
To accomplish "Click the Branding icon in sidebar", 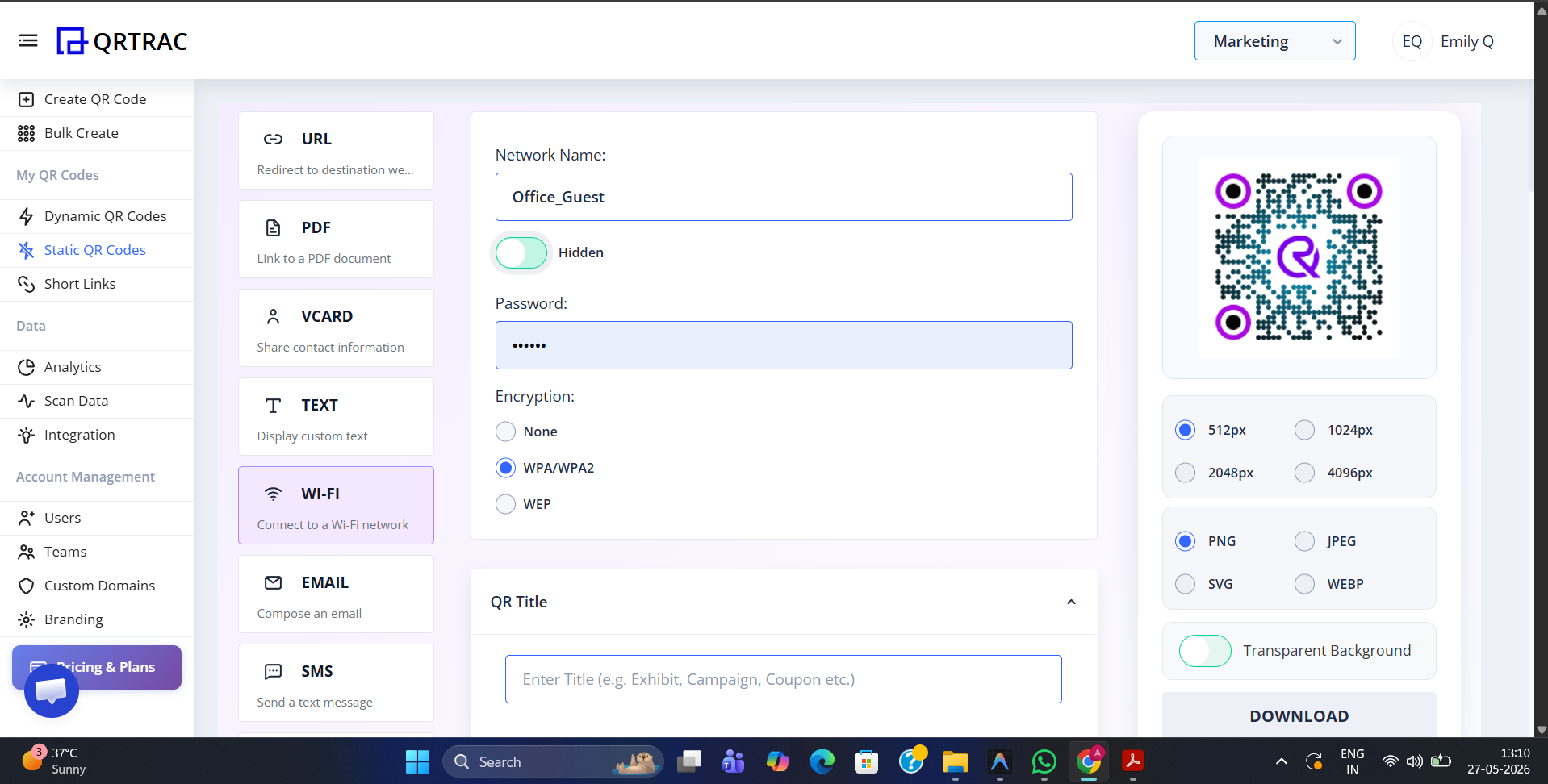I will 27,619.
